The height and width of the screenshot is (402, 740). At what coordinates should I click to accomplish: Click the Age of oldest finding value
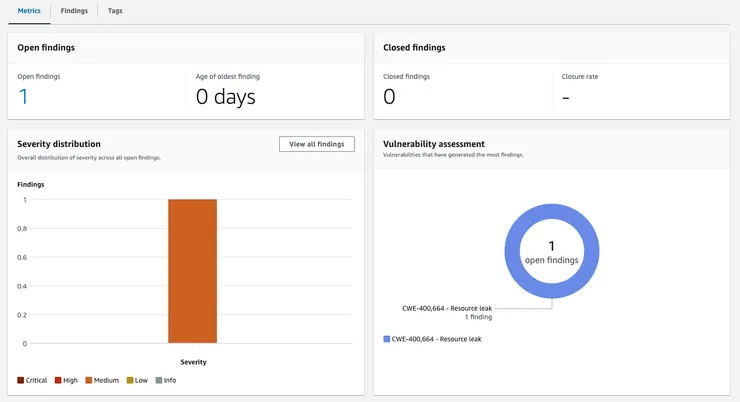pyautogui.click(x=225, y=96)
